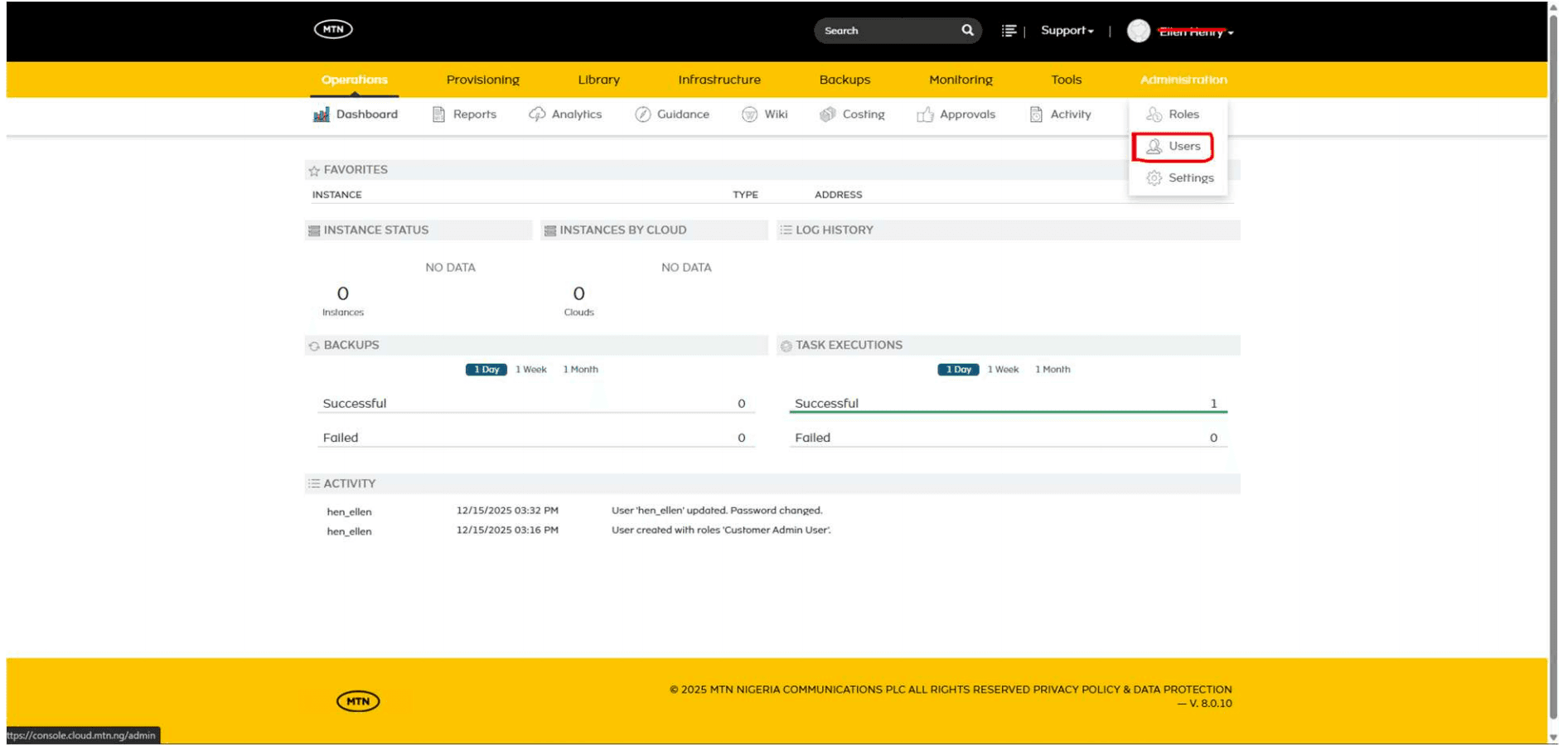Select Settings in Administration dropdown
The image size is (1568, 751).
coord(1180,178)
